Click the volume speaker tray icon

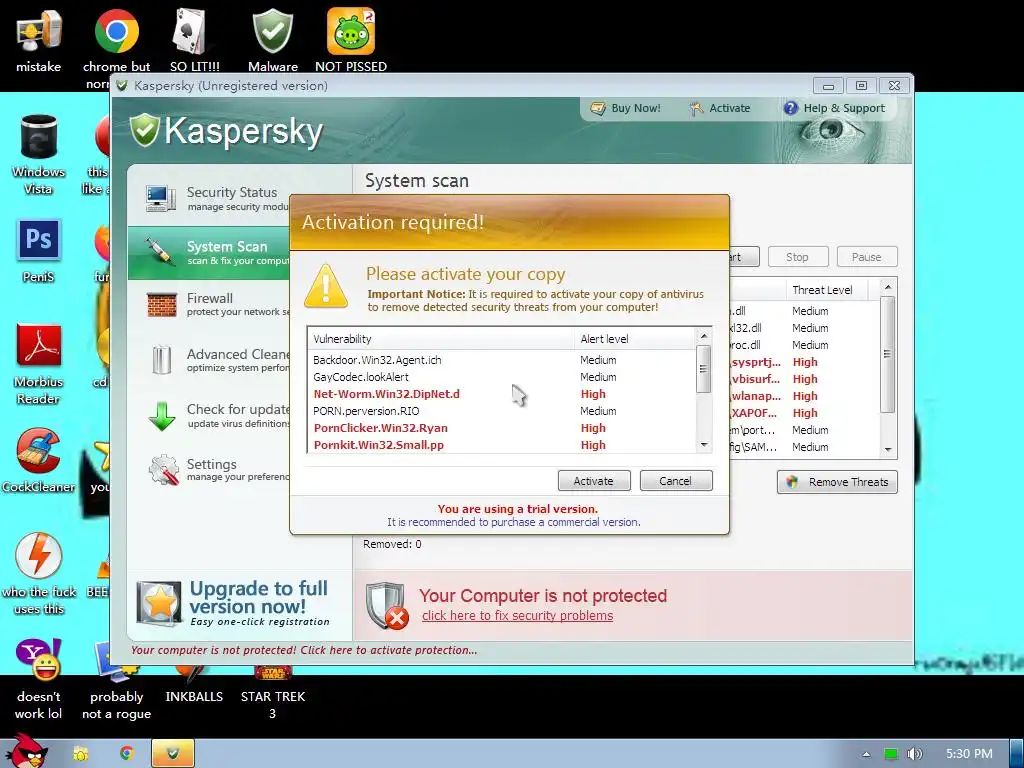tap(915, 754)
